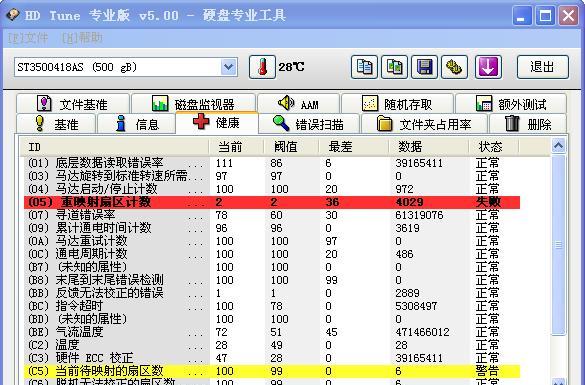Select the (BB) 反馈无法校正的错误 row
585x385 pixels.
(272, 293)
